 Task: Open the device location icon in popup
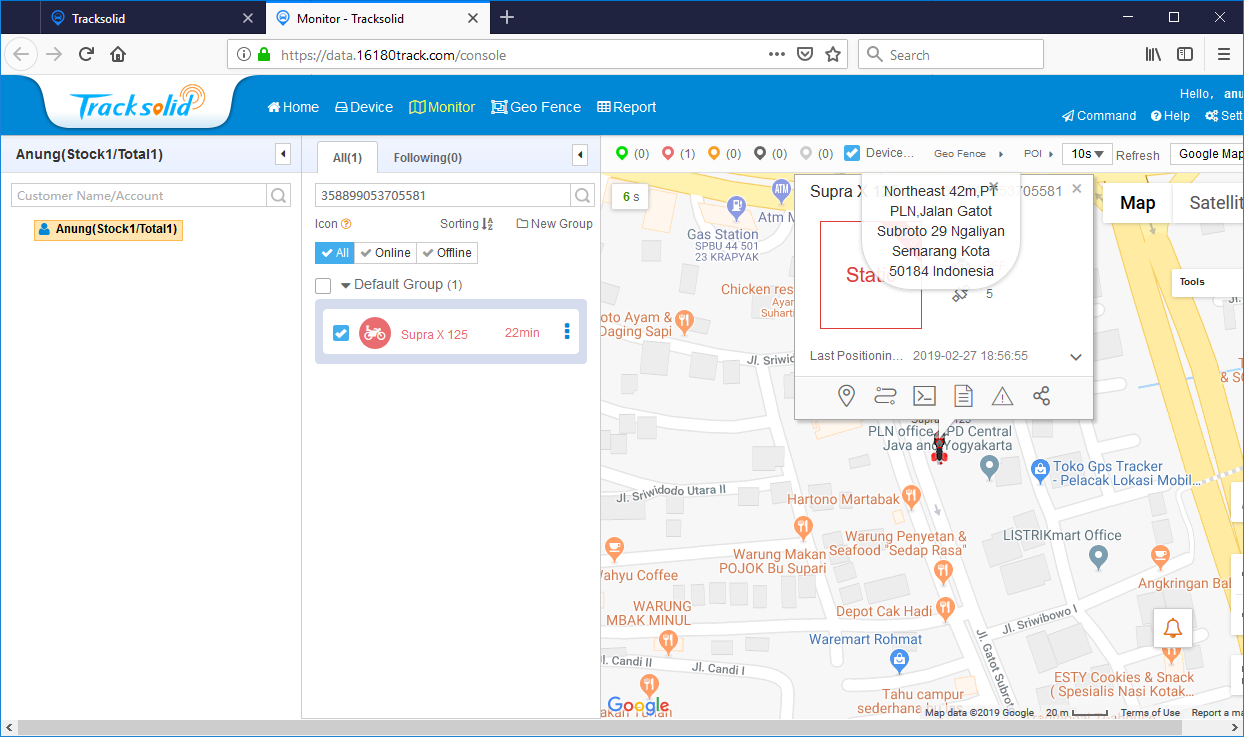pos(846,395)
